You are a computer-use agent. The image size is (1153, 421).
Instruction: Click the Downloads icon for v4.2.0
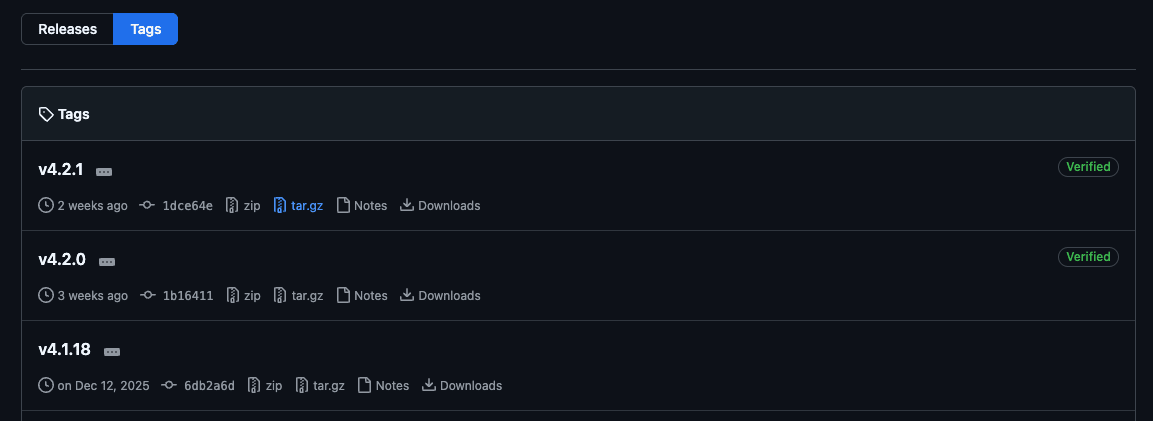tap(407, 296)
